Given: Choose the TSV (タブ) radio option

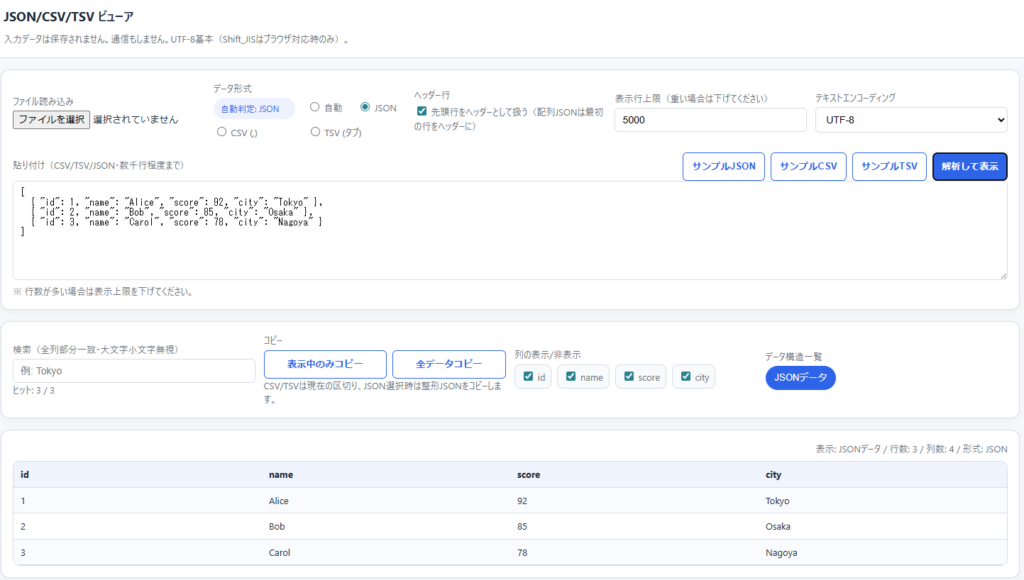Looking at the screenshot, I should pyautogui.click(x=315, y=132).
